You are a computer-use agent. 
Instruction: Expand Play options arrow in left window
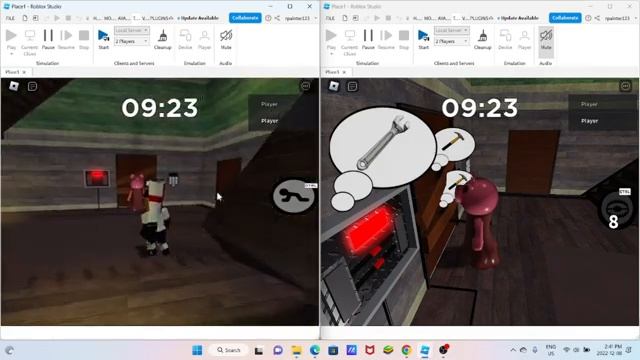tap(11, 54)
